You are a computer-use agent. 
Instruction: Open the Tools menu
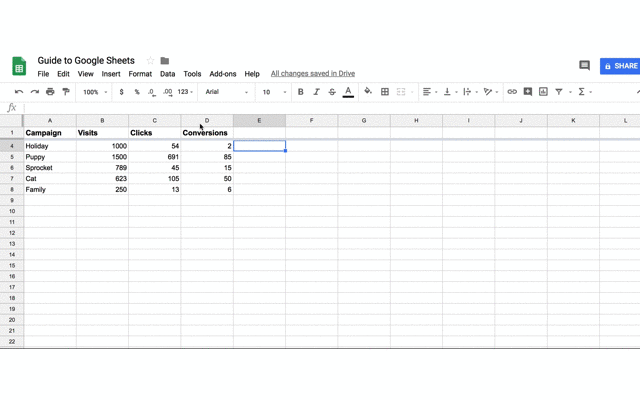point(192,74)
